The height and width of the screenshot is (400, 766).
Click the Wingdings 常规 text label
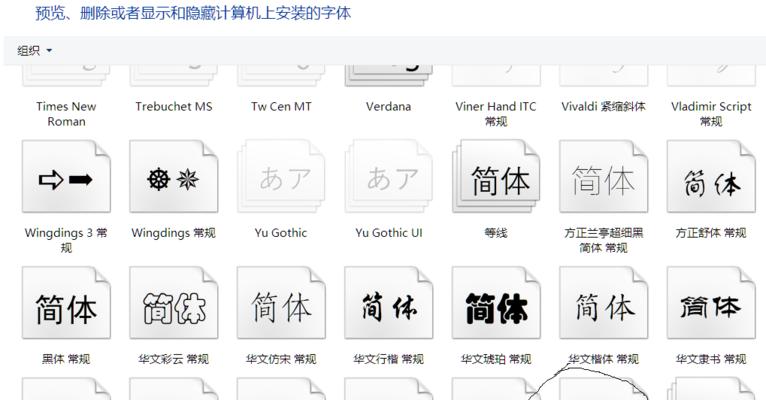[x=173, y=233]
